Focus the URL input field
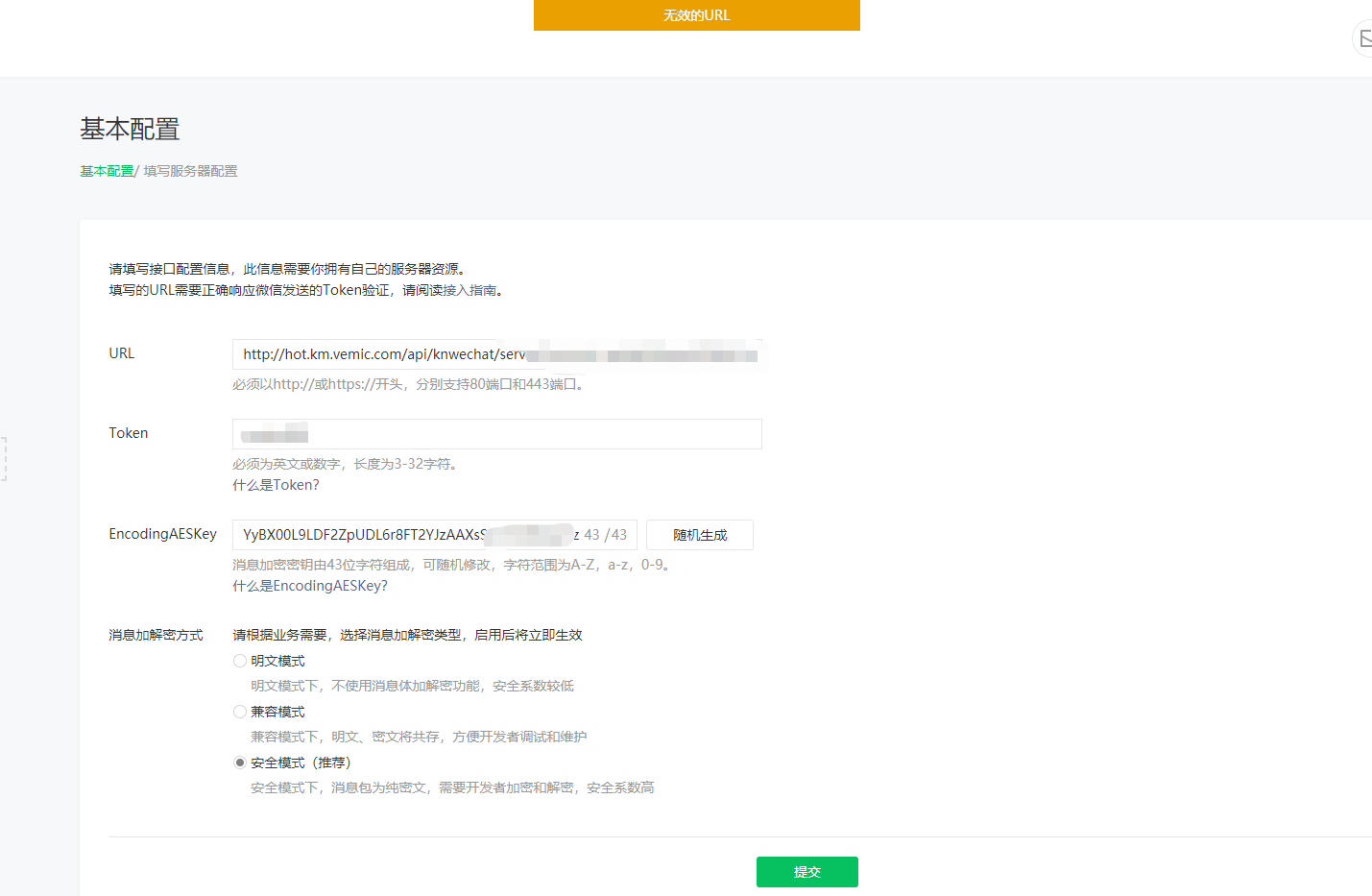Viewport: 1372px width, 896px height. pyautogui.click(x=497, y=354)
